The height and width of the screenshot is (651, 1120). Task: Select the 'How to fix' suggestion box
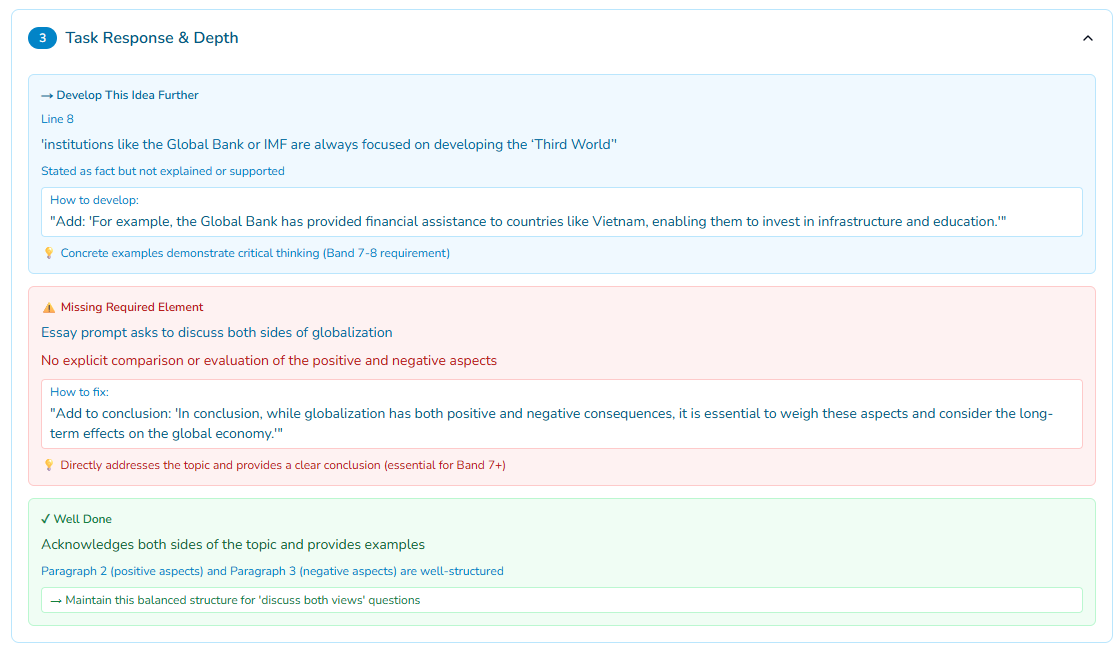click(561, 414)
